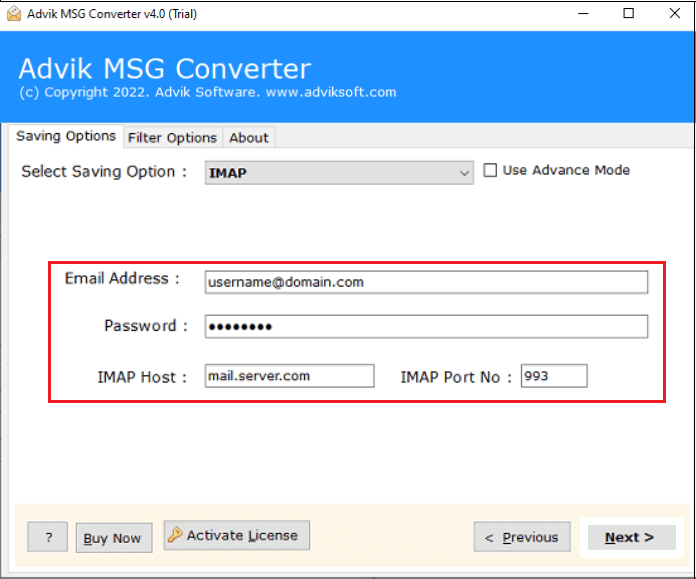Image resolution: width=696 pixels, height=579 pixels.
Task: Click the IMAP Port No field
Action: [553, 376]
